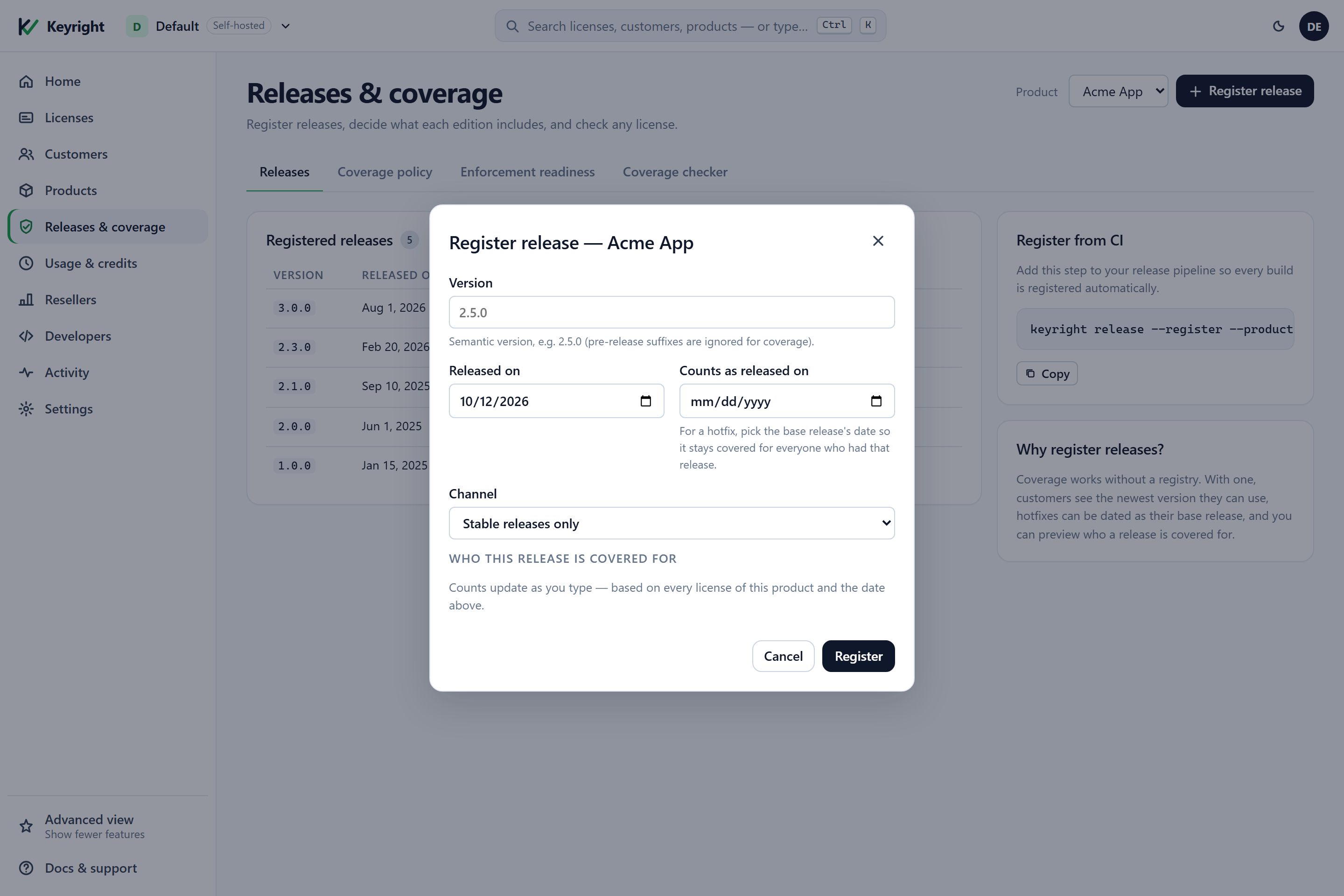The image size is (1344, 896).
Task: Open Developers section
Action: 107,336
